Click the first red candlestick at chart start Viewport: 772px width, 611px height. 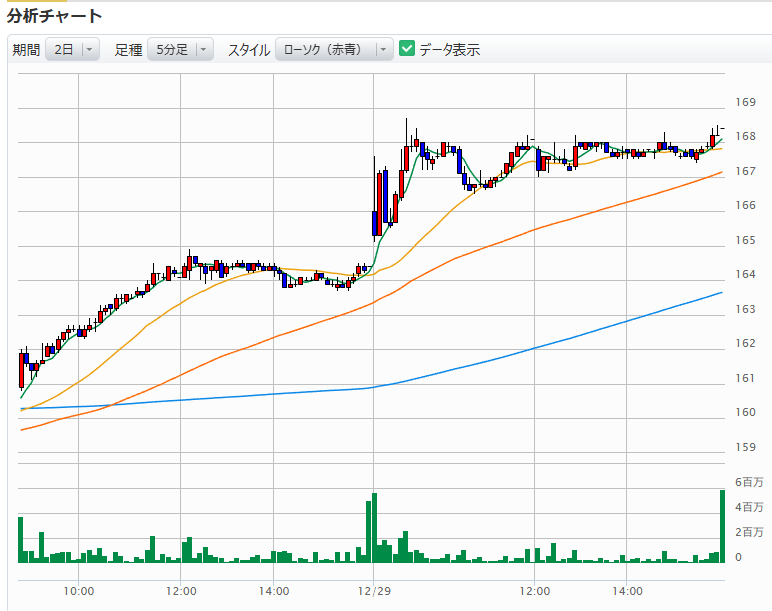(21, 370)
